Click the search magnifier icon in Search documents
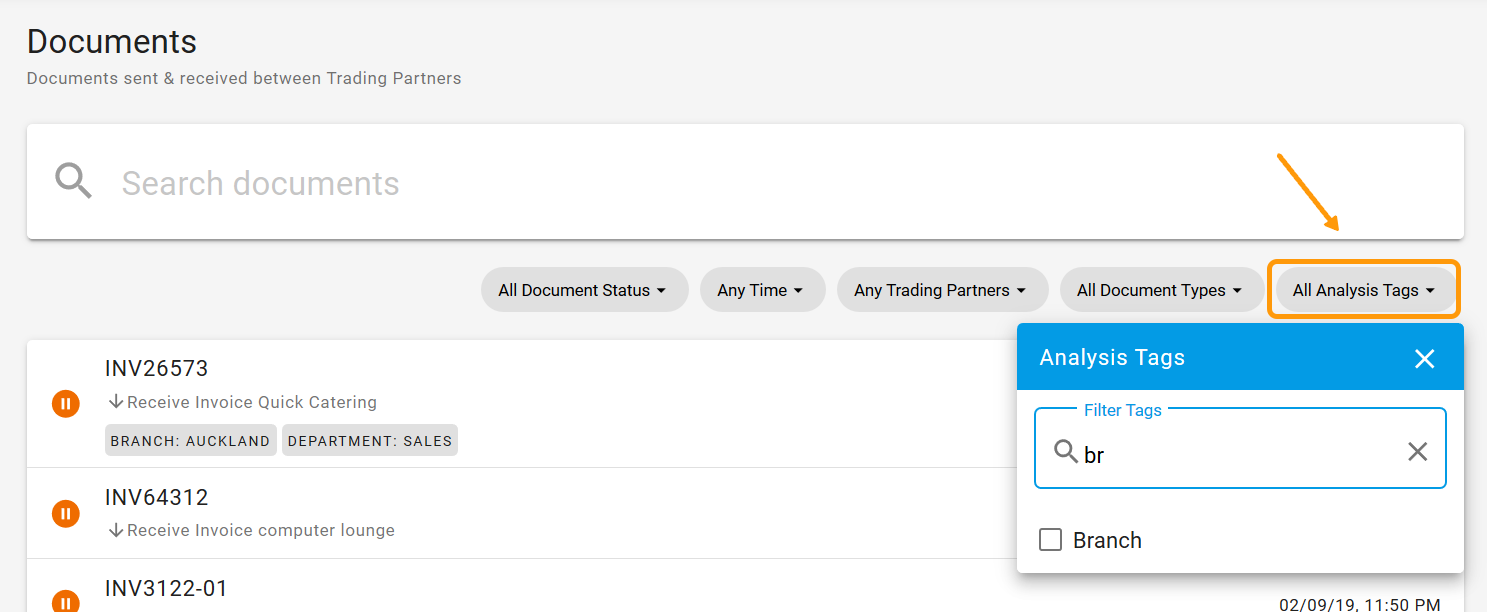Screen dimensions: 1487x612 72,181
